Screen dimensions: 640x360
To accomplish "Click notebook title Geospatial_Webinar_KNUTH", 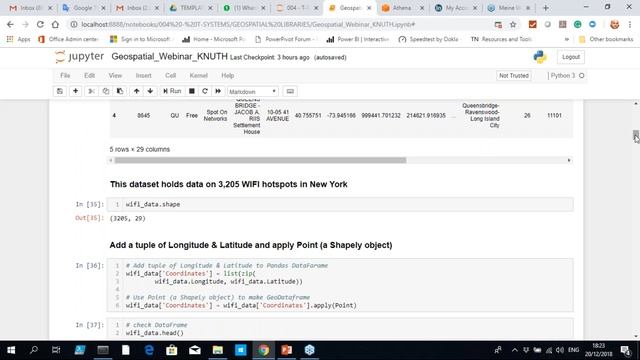I will coord(169,57).
